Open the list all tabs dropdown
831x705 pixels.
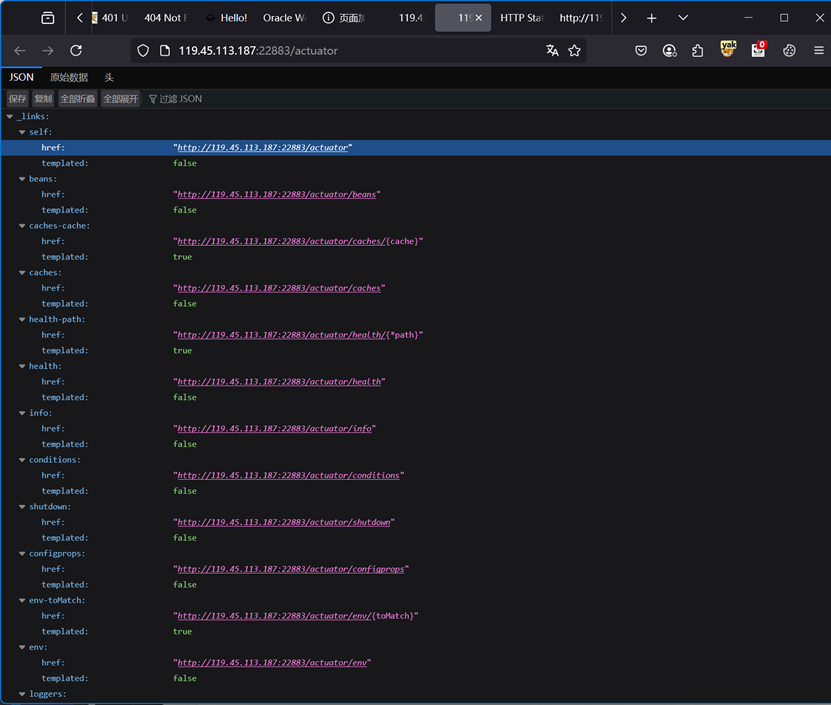(683, 18)
